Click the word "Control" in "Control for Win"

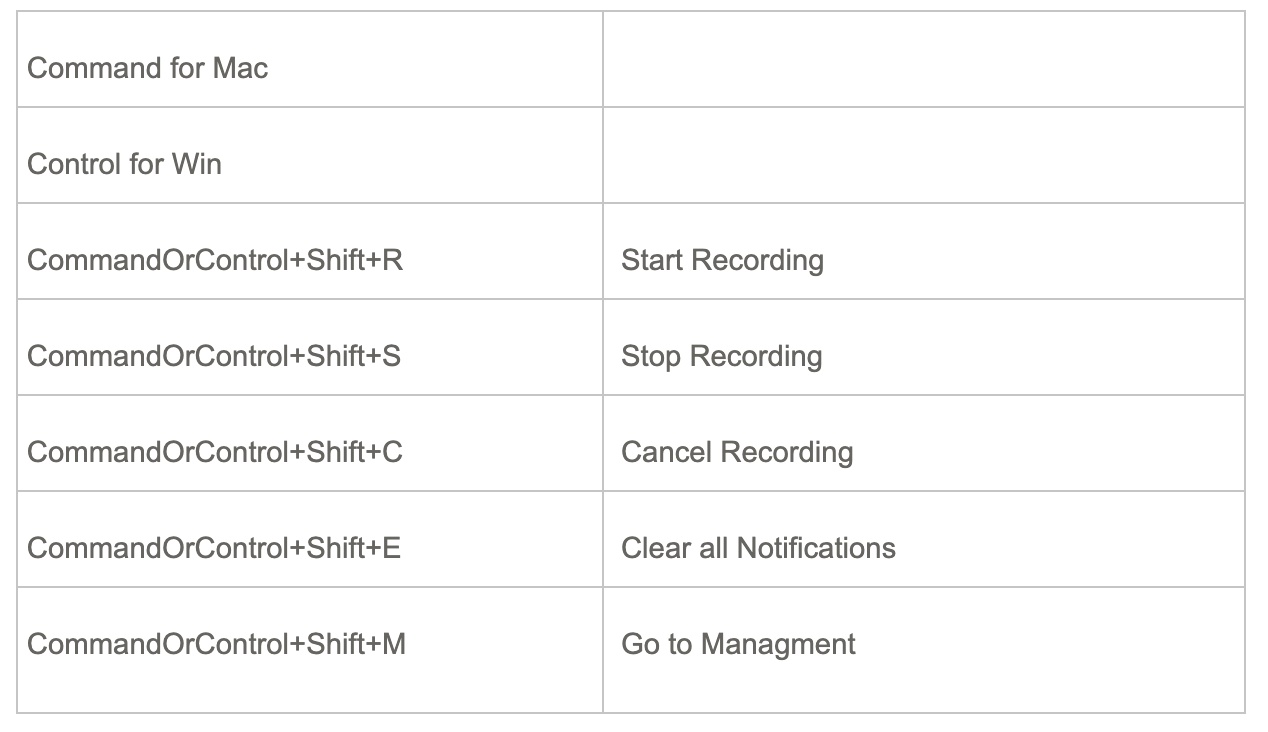pos(74,164)
